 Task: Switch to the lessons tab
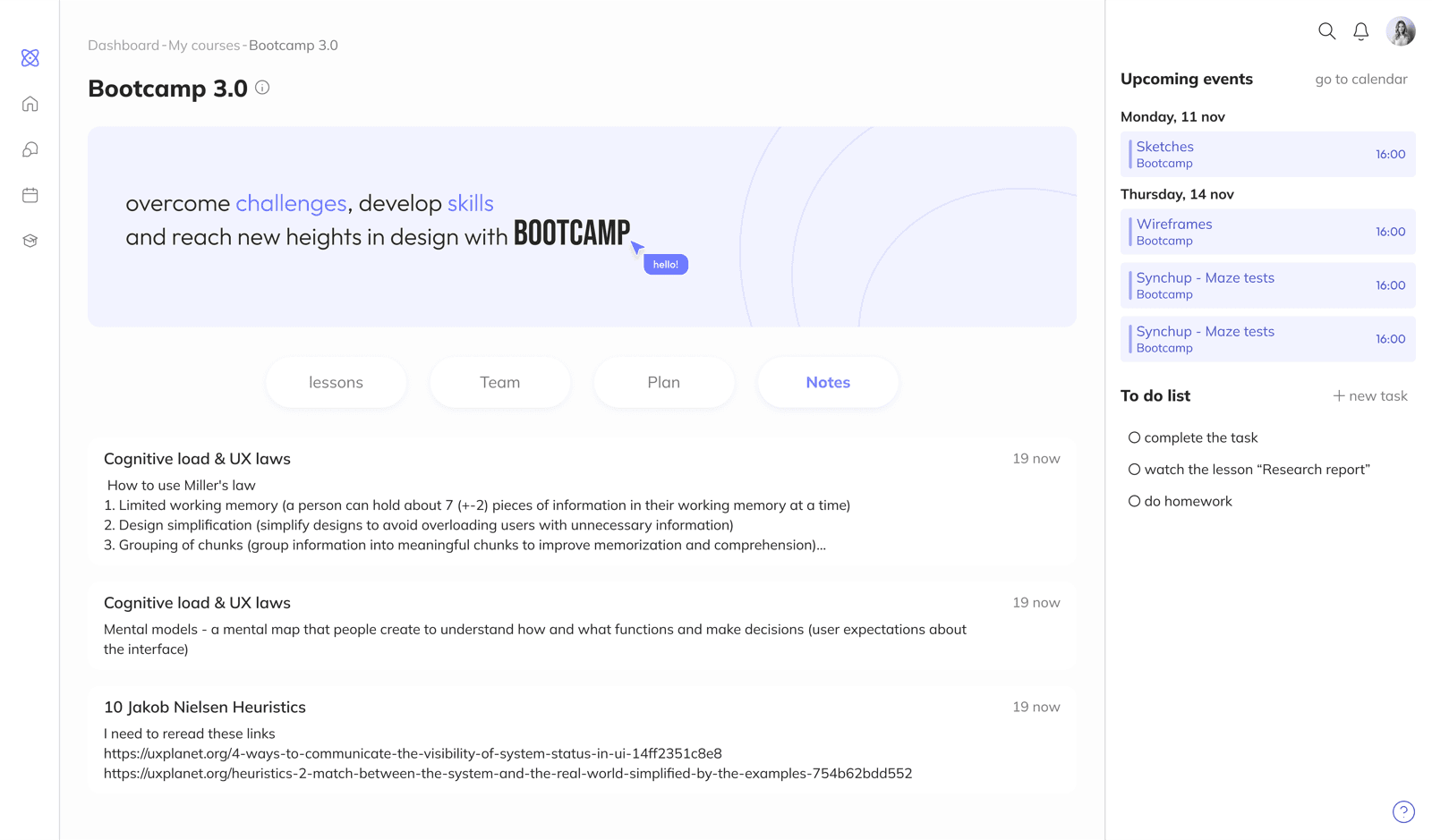pos(336,382)
